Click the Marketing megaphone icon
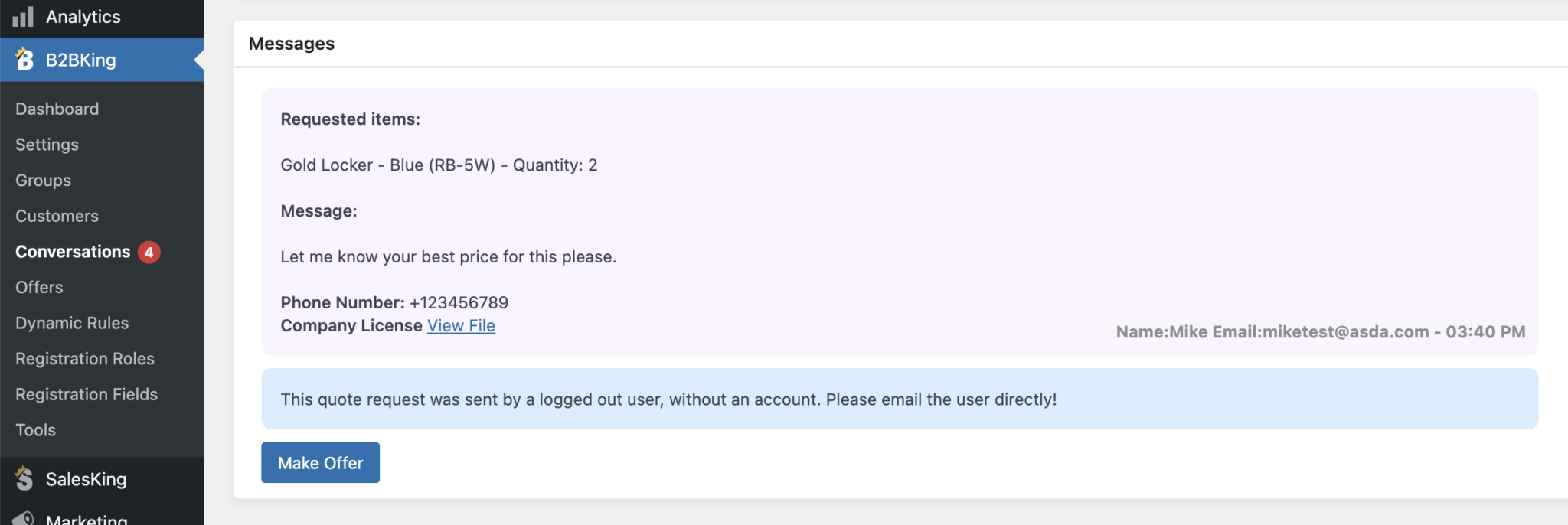1568x525 pixels. (22, 519)
